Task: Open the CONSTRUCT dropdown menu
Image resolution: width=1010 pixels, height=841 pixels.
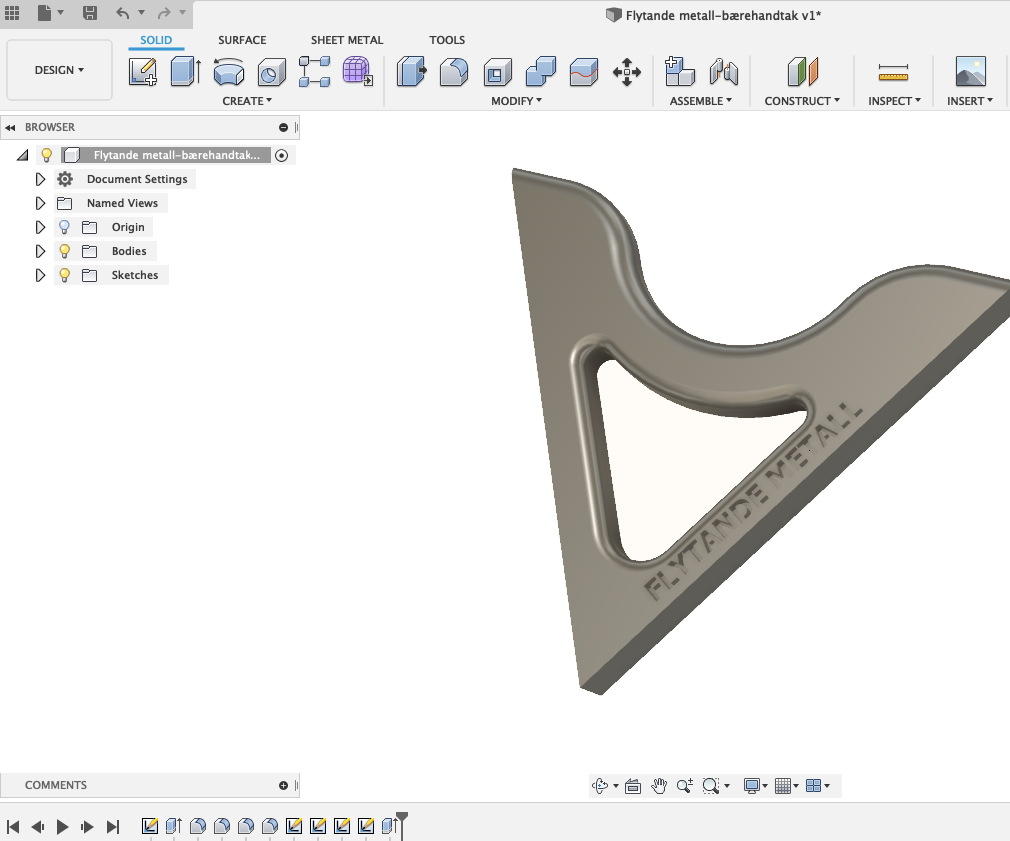Action: (802, 101)
